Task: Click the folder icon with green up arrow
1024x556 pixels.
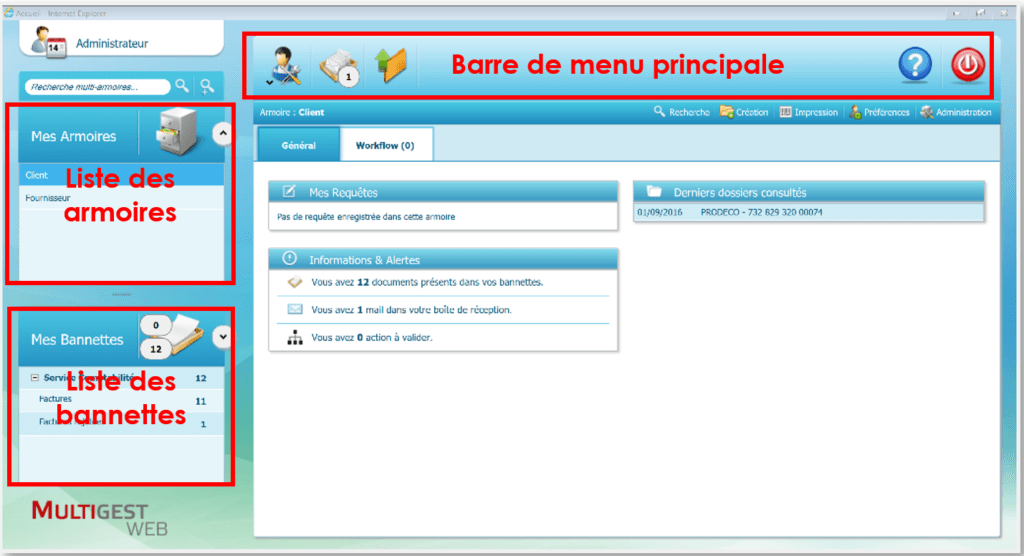Action: tap(391, 65)
